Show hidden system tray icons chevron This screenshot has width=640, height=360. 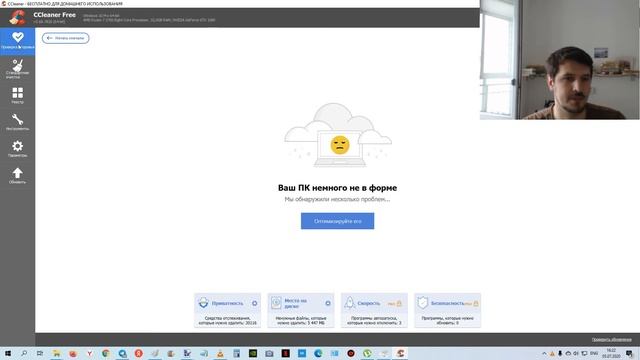544,353
